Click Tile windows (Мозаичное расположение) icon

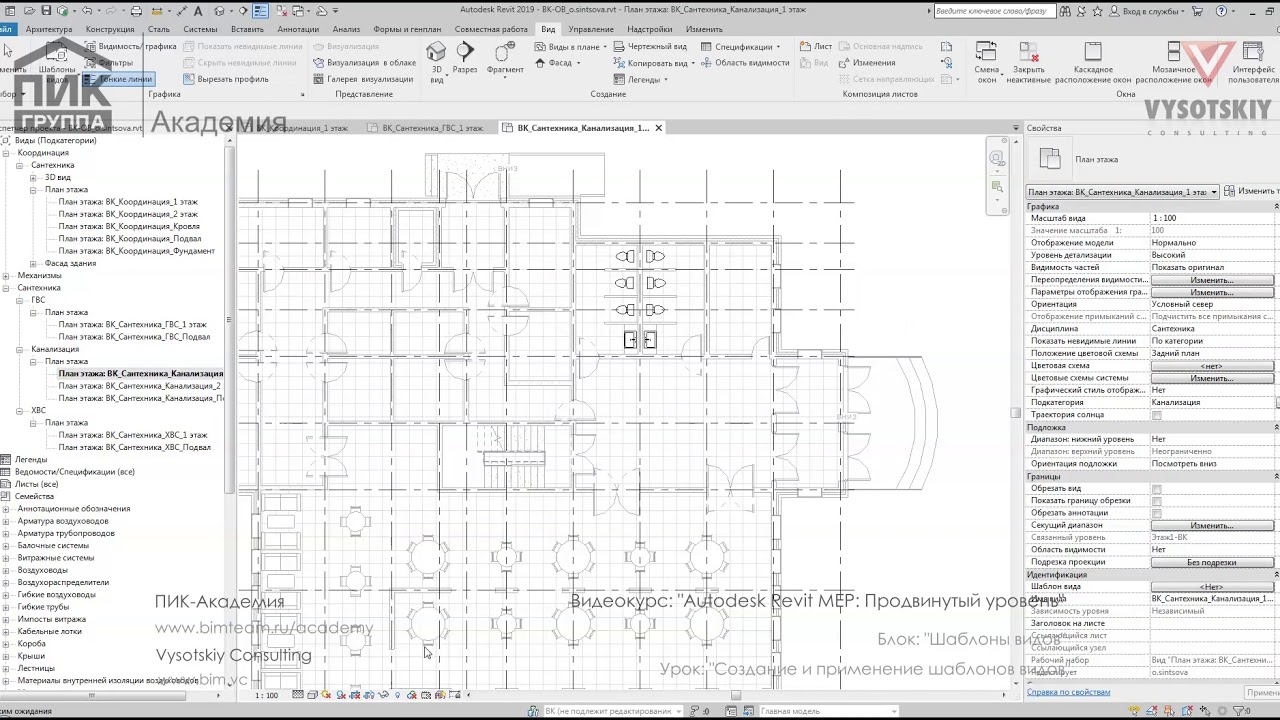1173,61
